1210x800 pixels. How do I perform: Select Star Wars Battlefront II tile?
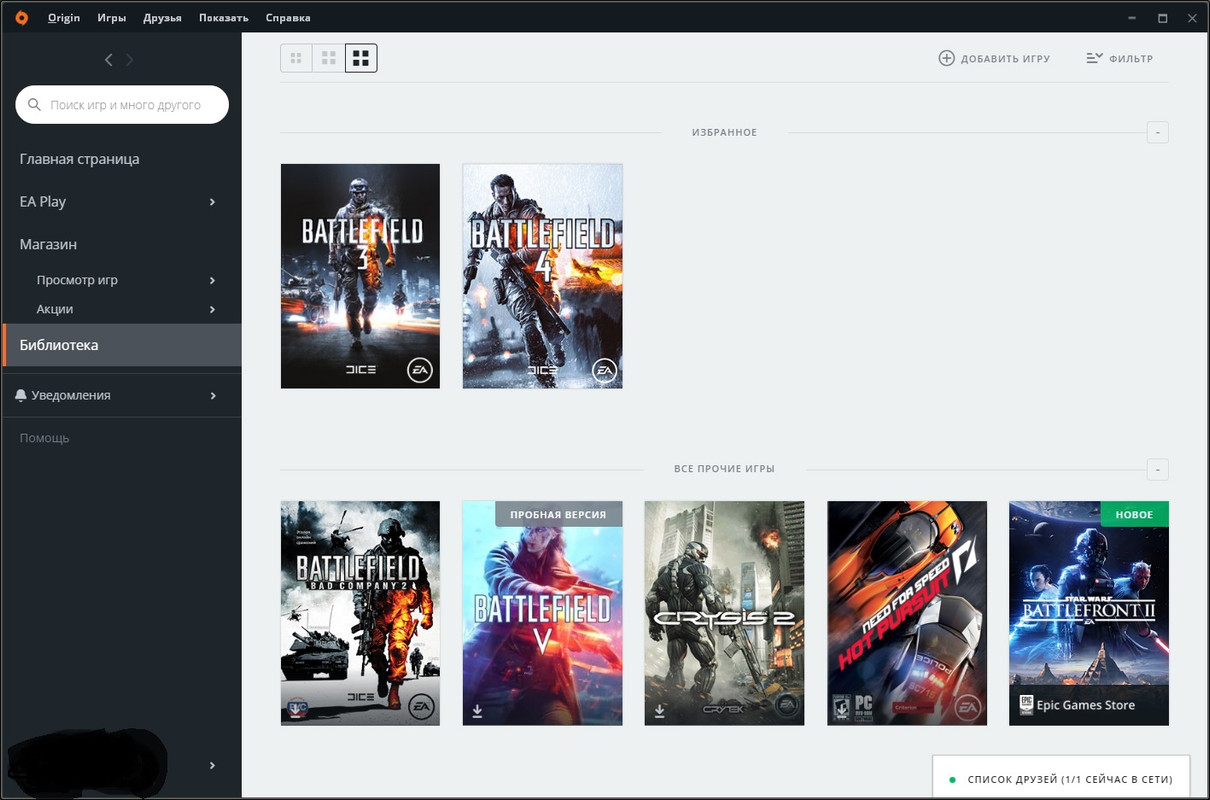coord(1089,613)
